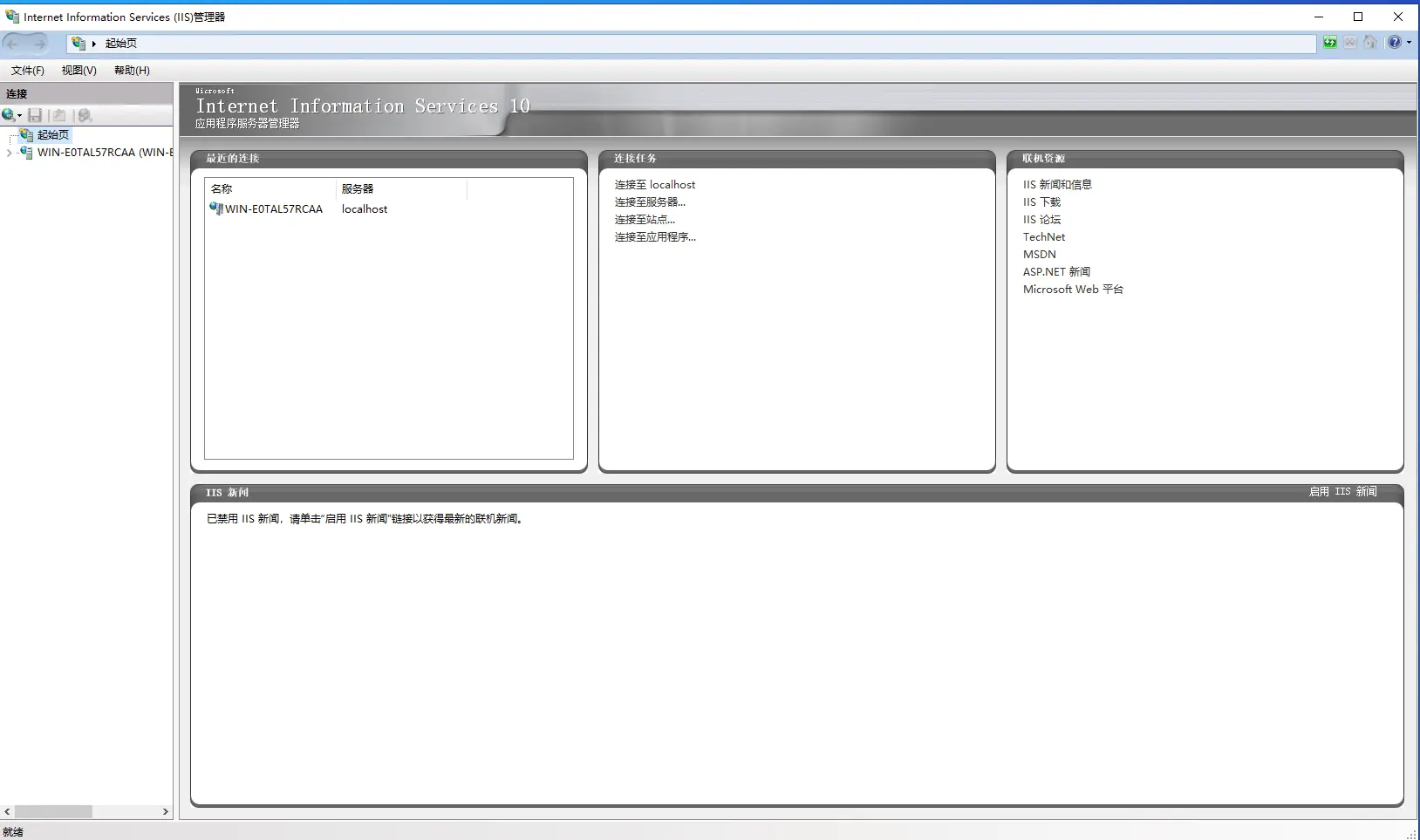
Task: Click localhost cell in recent connections list
Action: (x=365, y=208)
